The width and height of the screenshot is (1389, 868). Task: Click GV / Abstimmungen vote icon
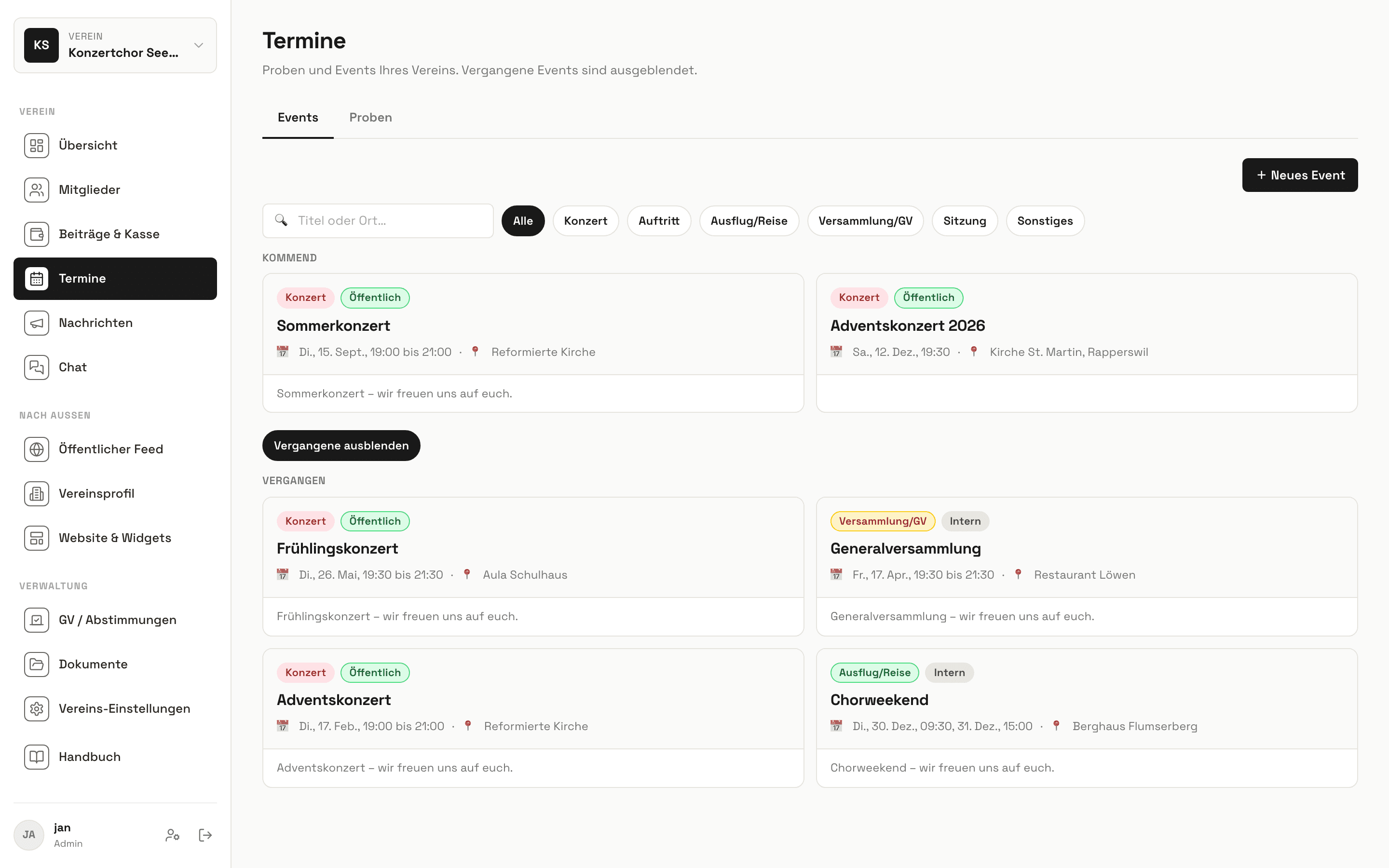(37, 620)
